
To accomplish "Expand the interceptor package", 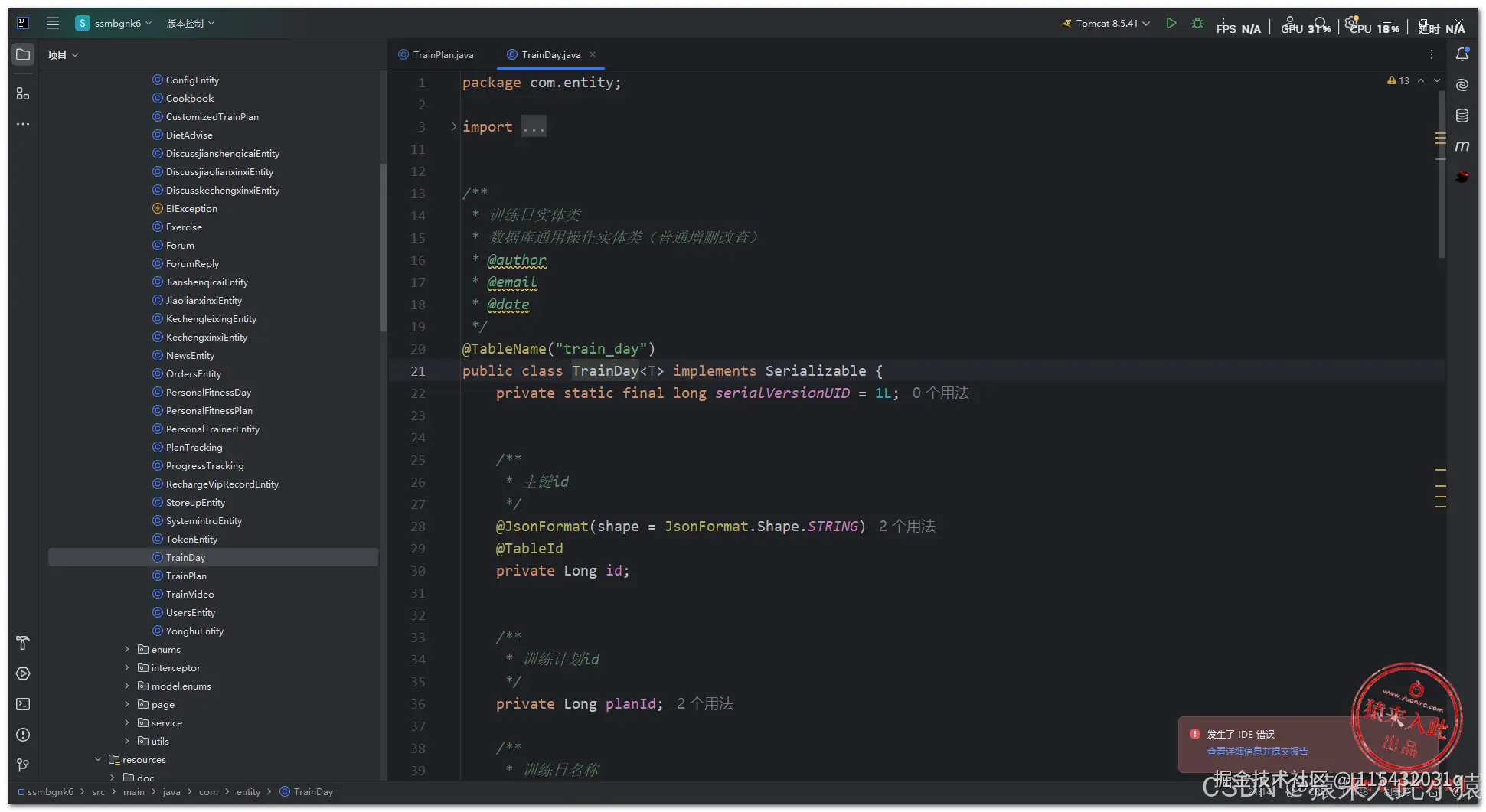I will coord(127,667).
